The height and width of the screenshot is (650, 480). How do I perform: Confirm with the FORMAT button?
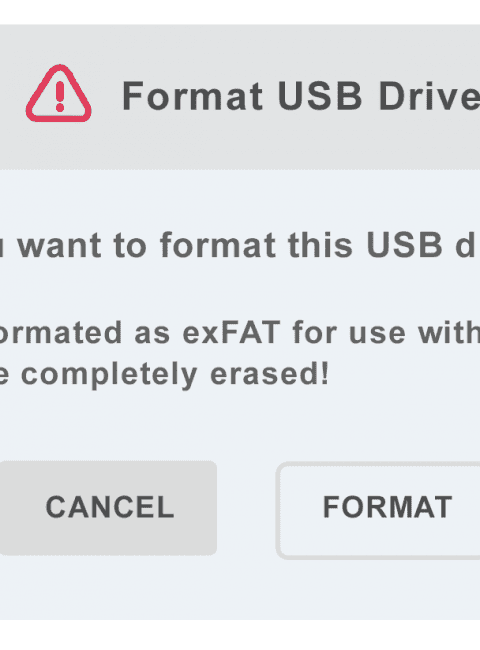[378, 511]
